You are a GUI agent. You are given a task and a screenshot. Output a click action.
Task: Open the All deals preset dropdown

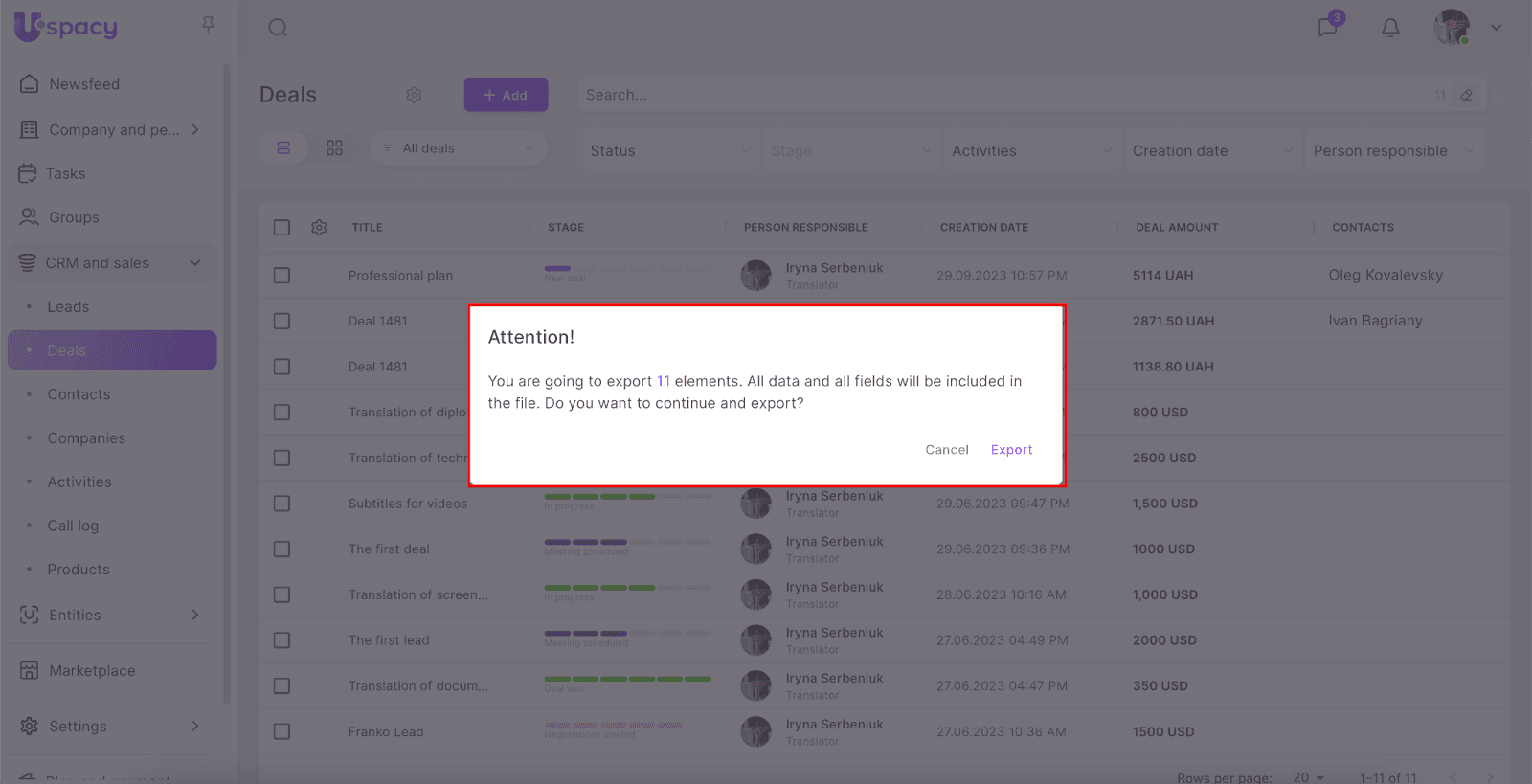pyautogui.click(x=459, y=148)
